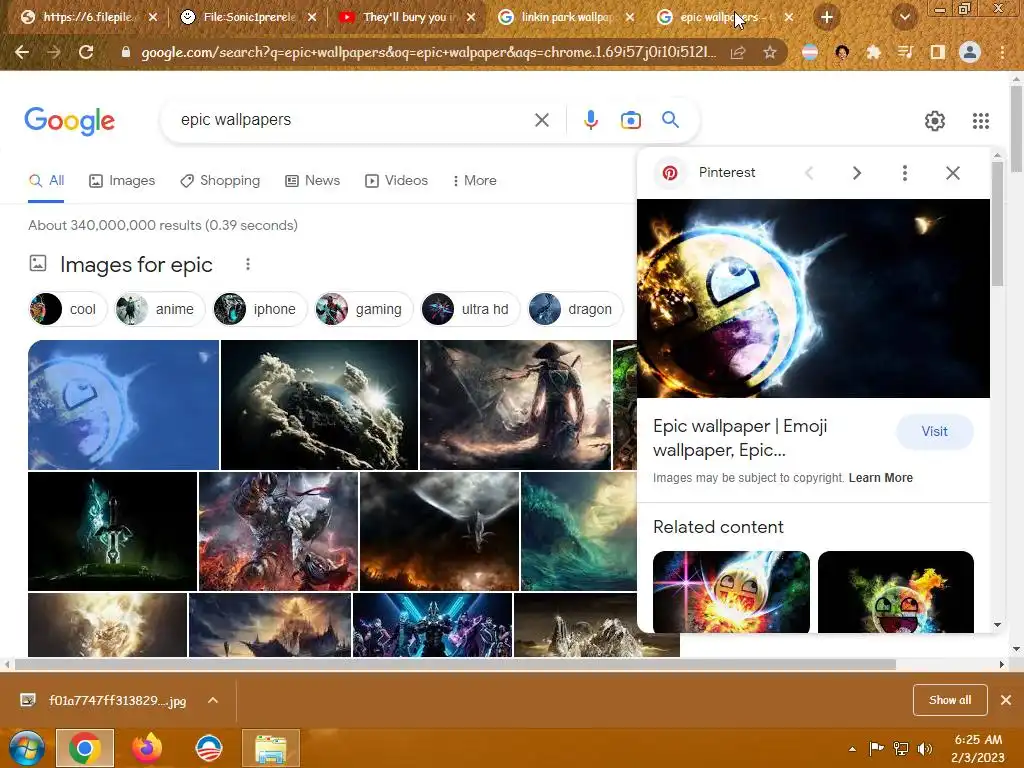This screenshot has width=1024, height=768.
Task: Switch to the News search tab
Action: (312, 181)
